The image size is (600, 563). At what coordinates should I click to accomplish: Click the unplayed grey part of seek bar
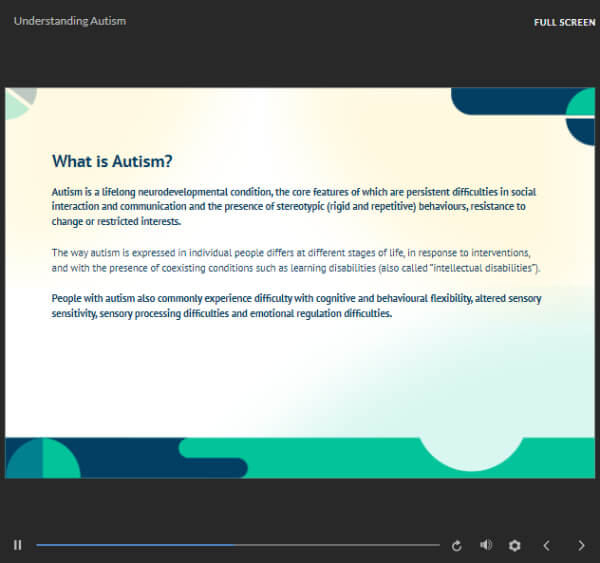pyautogui.click(x=340, y=545)
